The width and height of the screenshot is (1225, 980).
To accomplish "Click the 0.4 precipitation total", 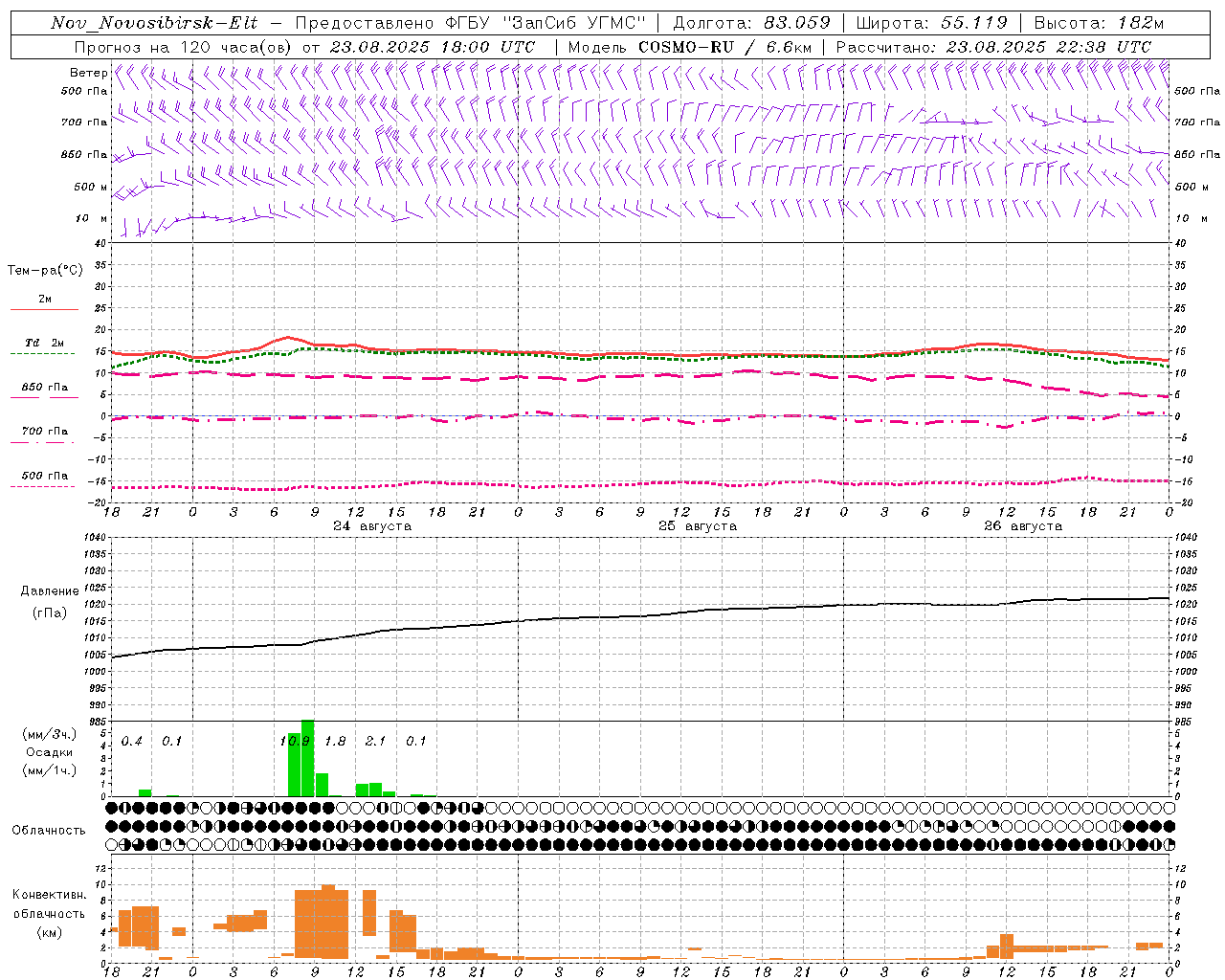I will tap(132, 741).
